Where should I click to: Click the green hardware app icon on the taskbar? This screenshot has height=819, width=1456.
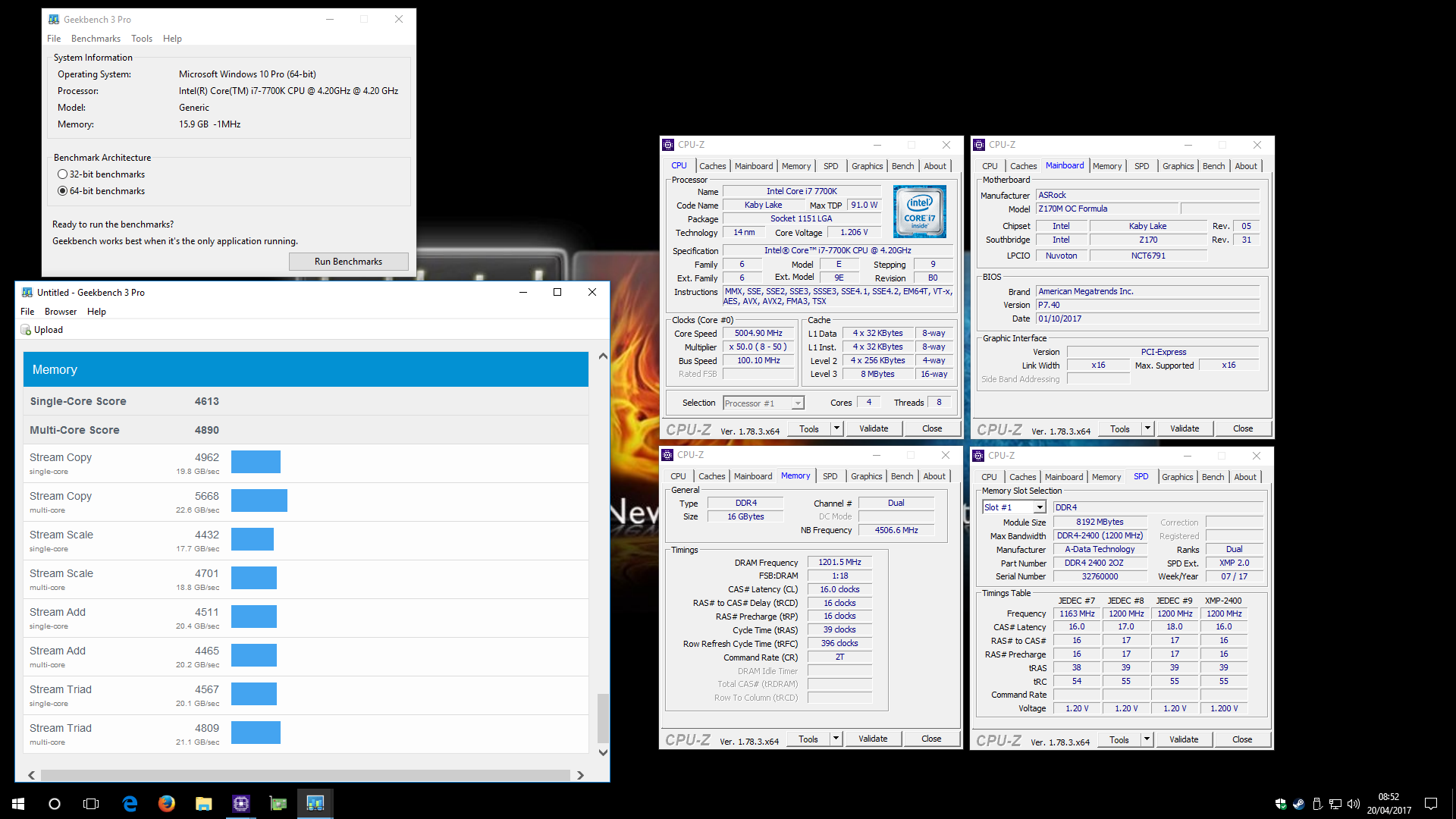click(x=278, y=804)
